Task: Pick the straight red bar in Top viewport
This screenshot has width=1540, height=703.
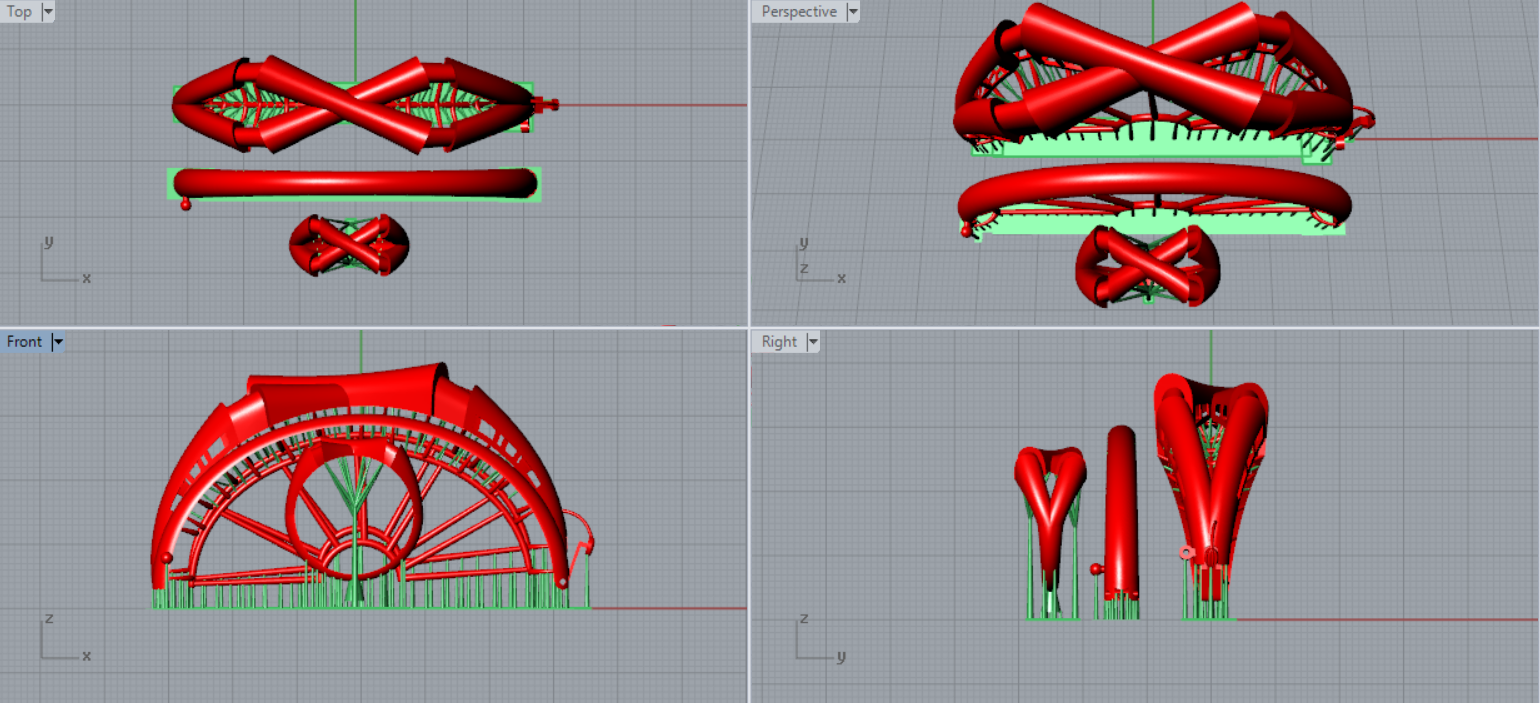Action: (355, 183)
